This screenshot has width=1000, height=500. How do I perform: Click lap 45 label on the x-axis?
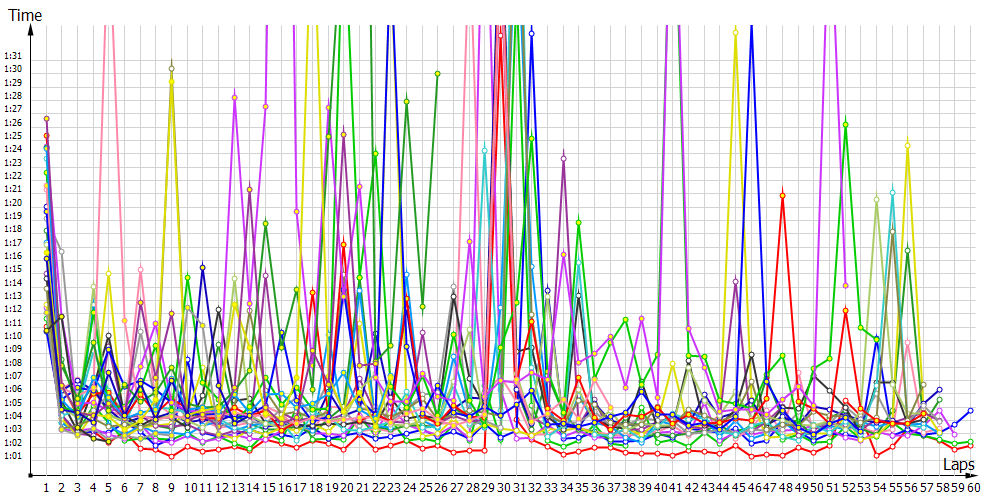[738, 488]
